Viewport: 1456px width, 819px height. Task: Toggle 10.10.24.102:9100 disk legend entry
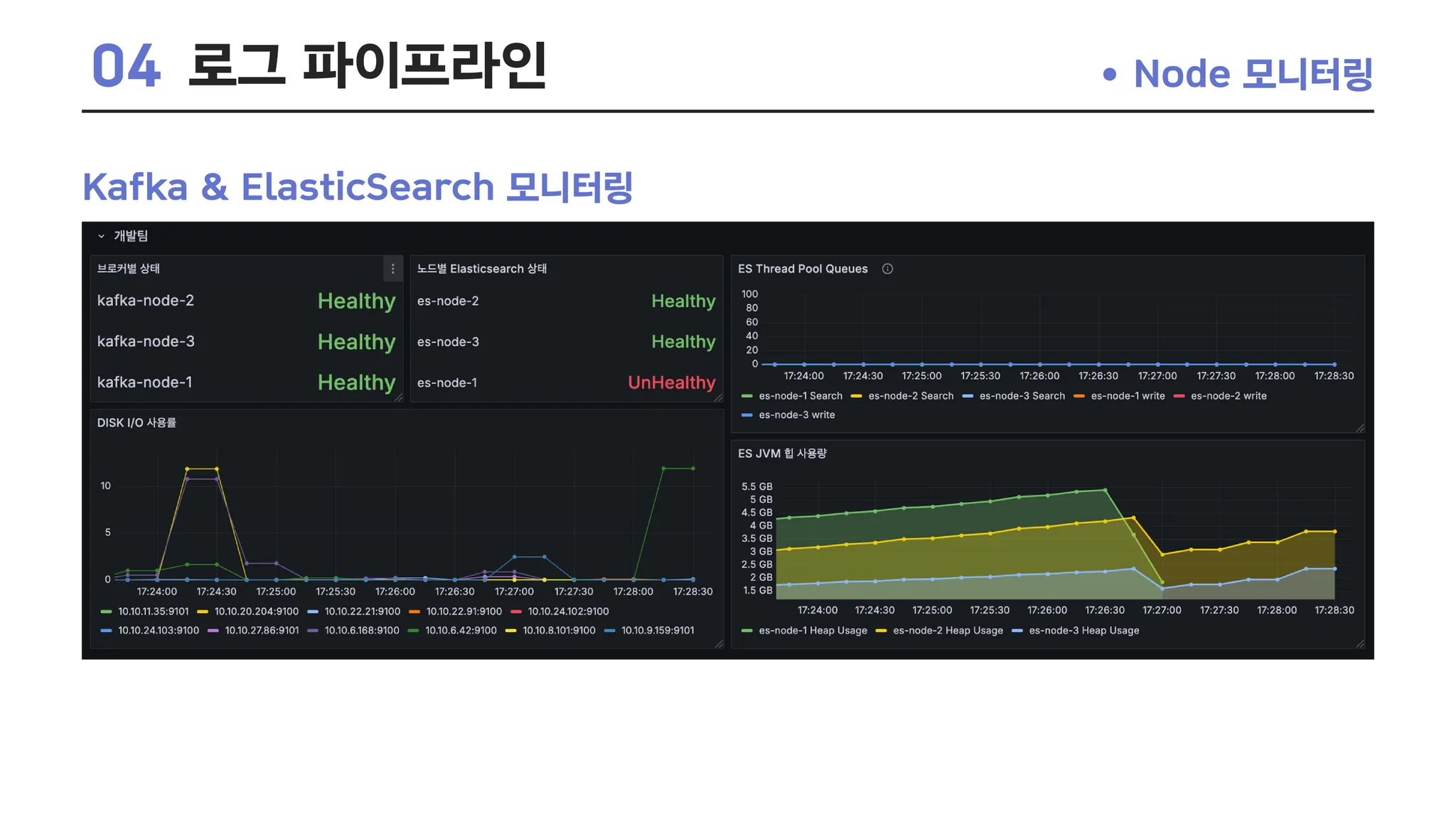568,611
